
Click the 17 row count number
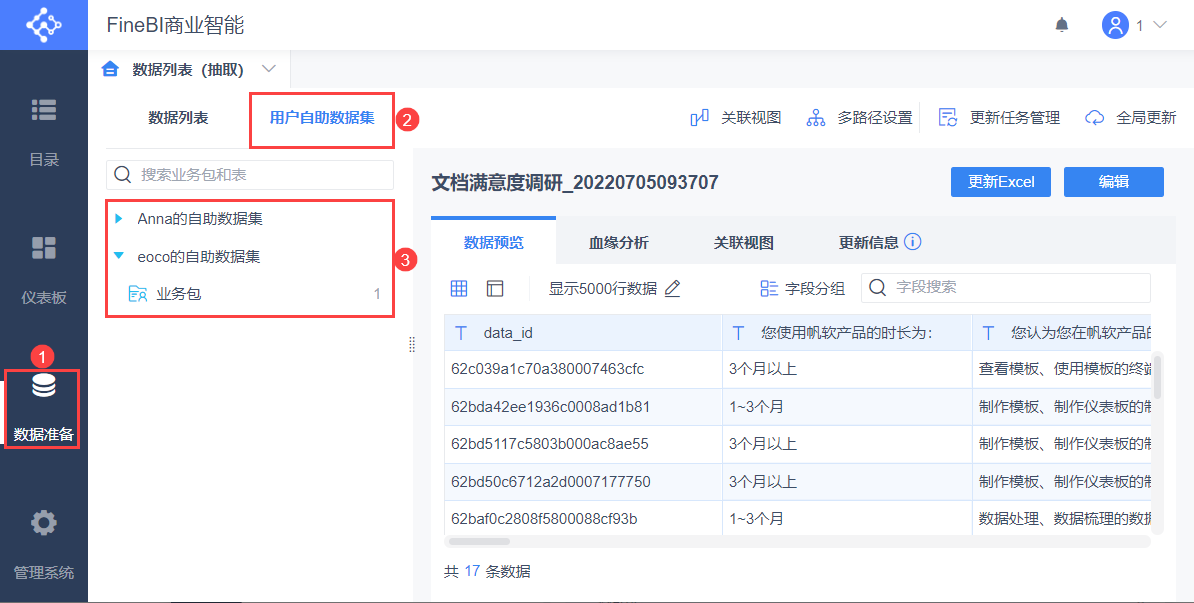pyautogui.click(x=471, y=572)
